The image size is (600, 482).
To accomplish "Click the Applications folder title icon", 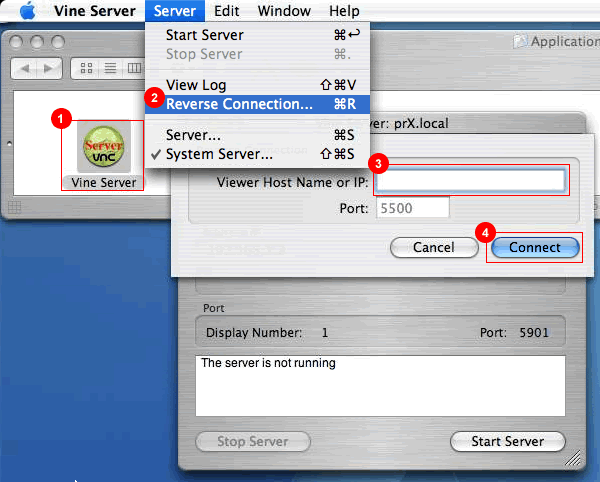I will point(520,41).
